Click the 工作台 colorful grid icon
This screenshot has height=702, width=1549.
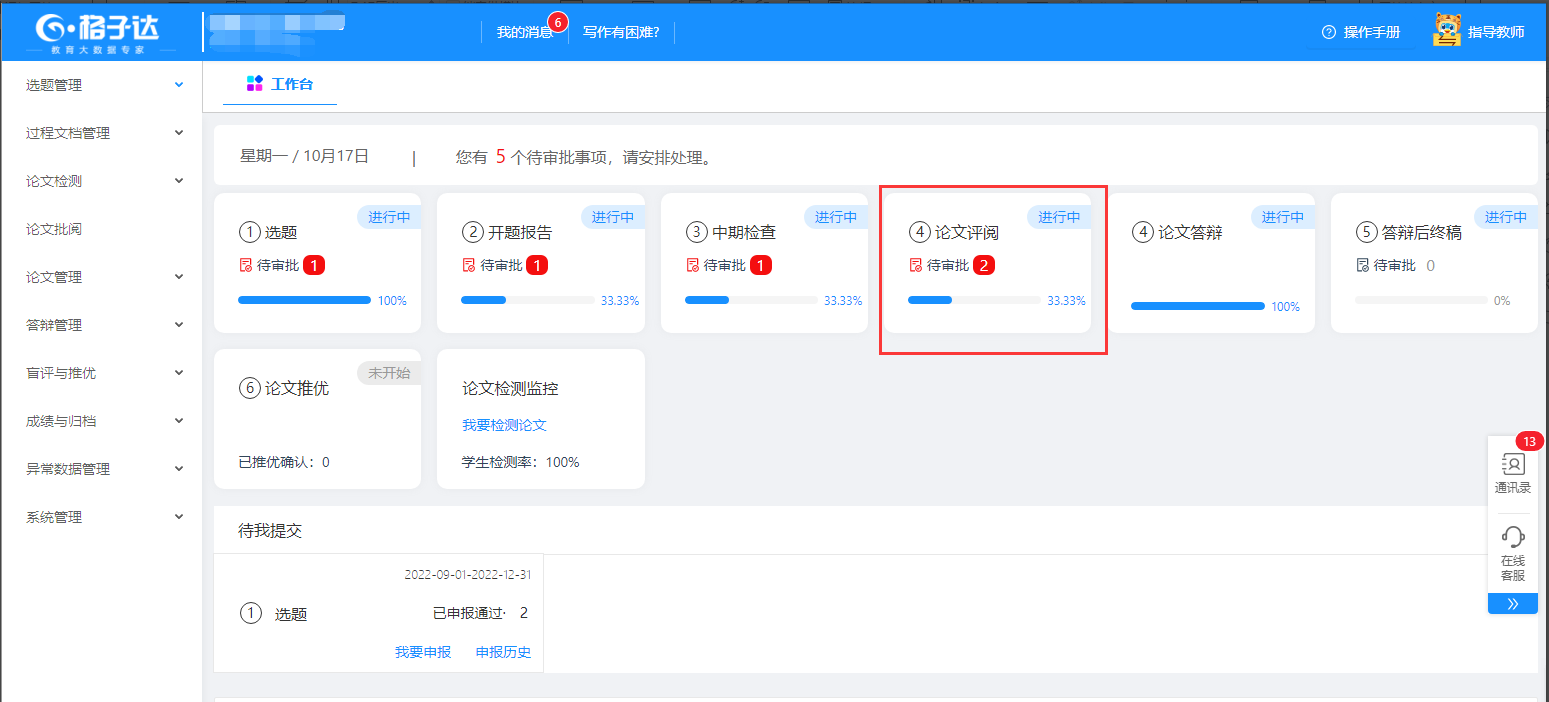point(255,84)
